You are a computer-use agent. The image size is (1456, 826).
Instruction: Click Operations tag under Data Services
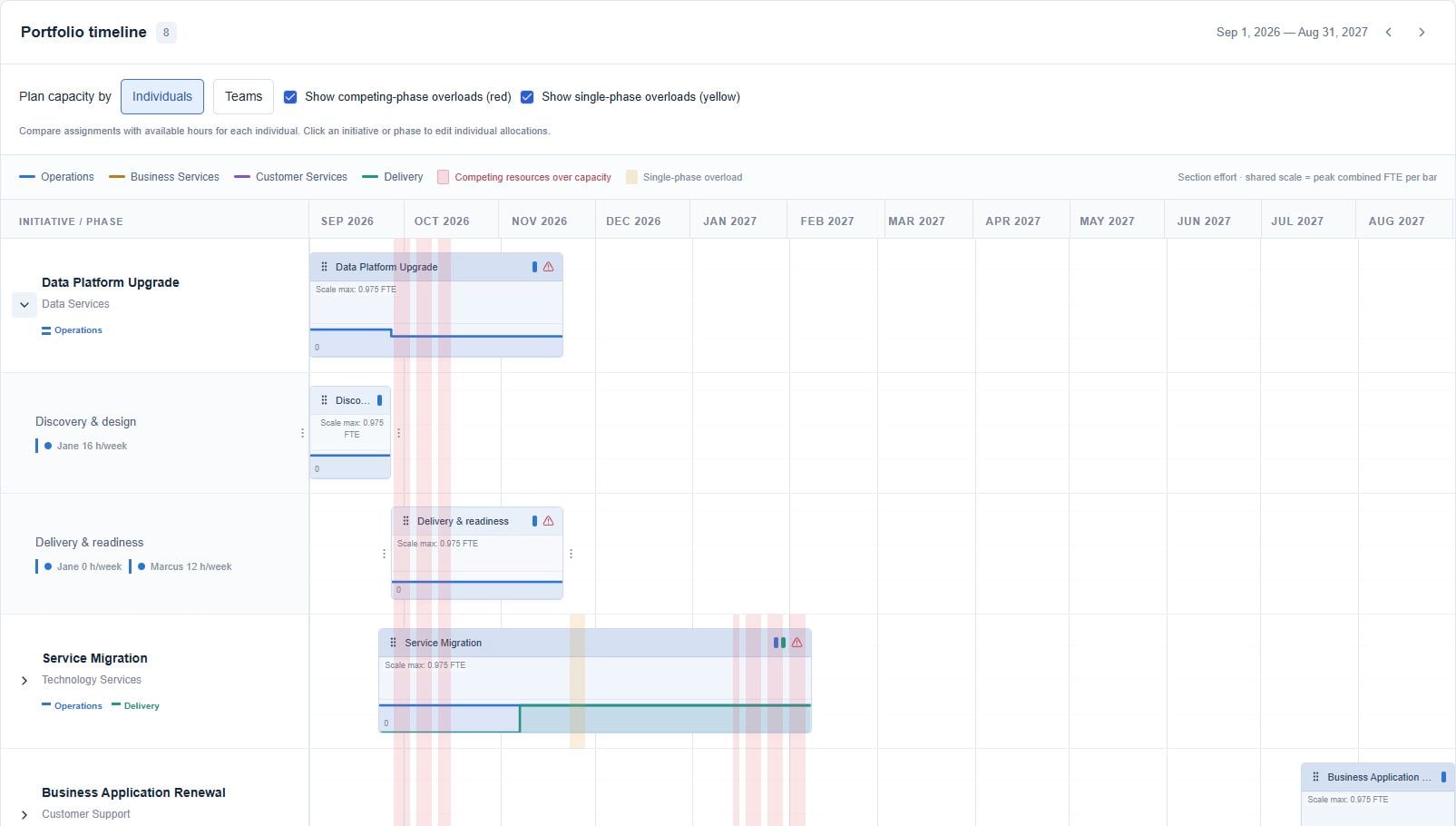(72, 330)
